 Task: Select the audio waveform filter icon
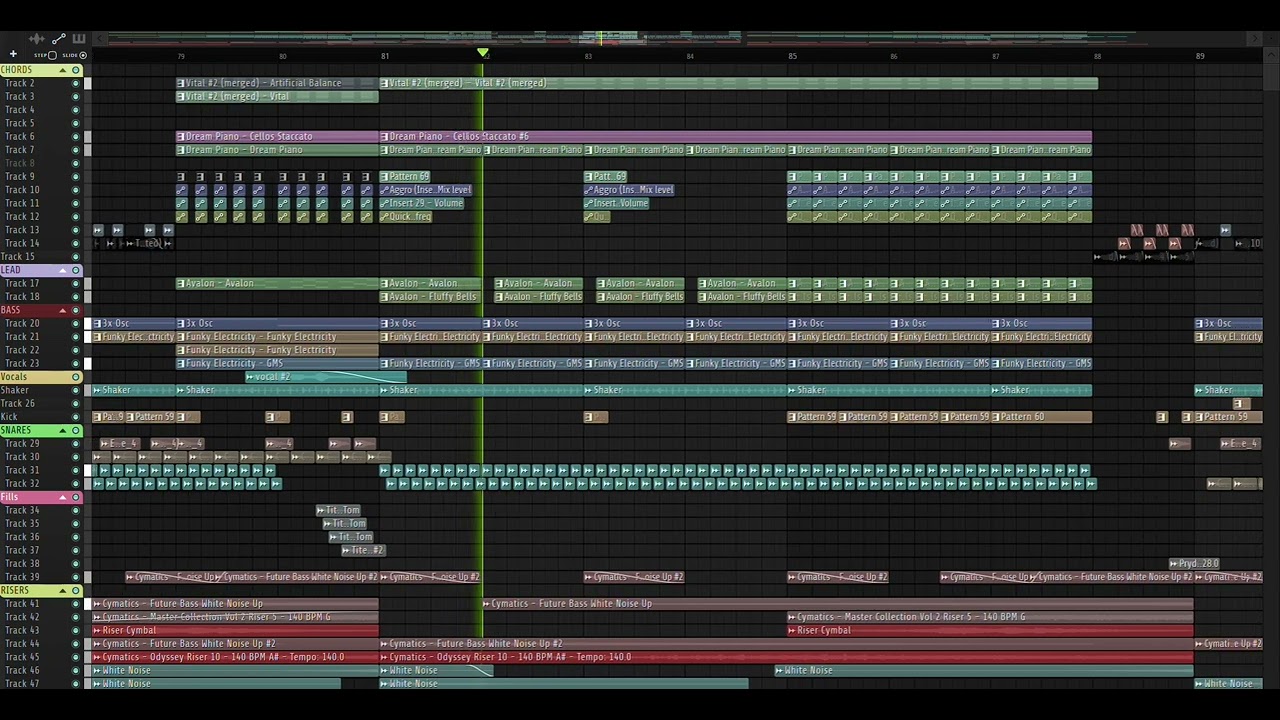click(x=37, y=39)
